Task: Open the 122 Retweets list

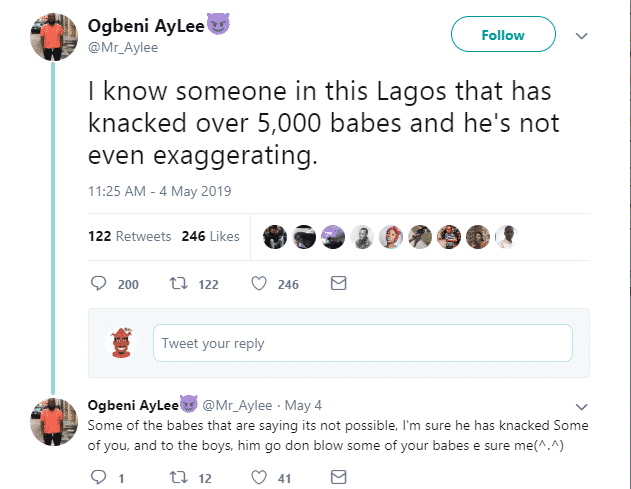Action: pyautogui.click(x=131, y=236)
